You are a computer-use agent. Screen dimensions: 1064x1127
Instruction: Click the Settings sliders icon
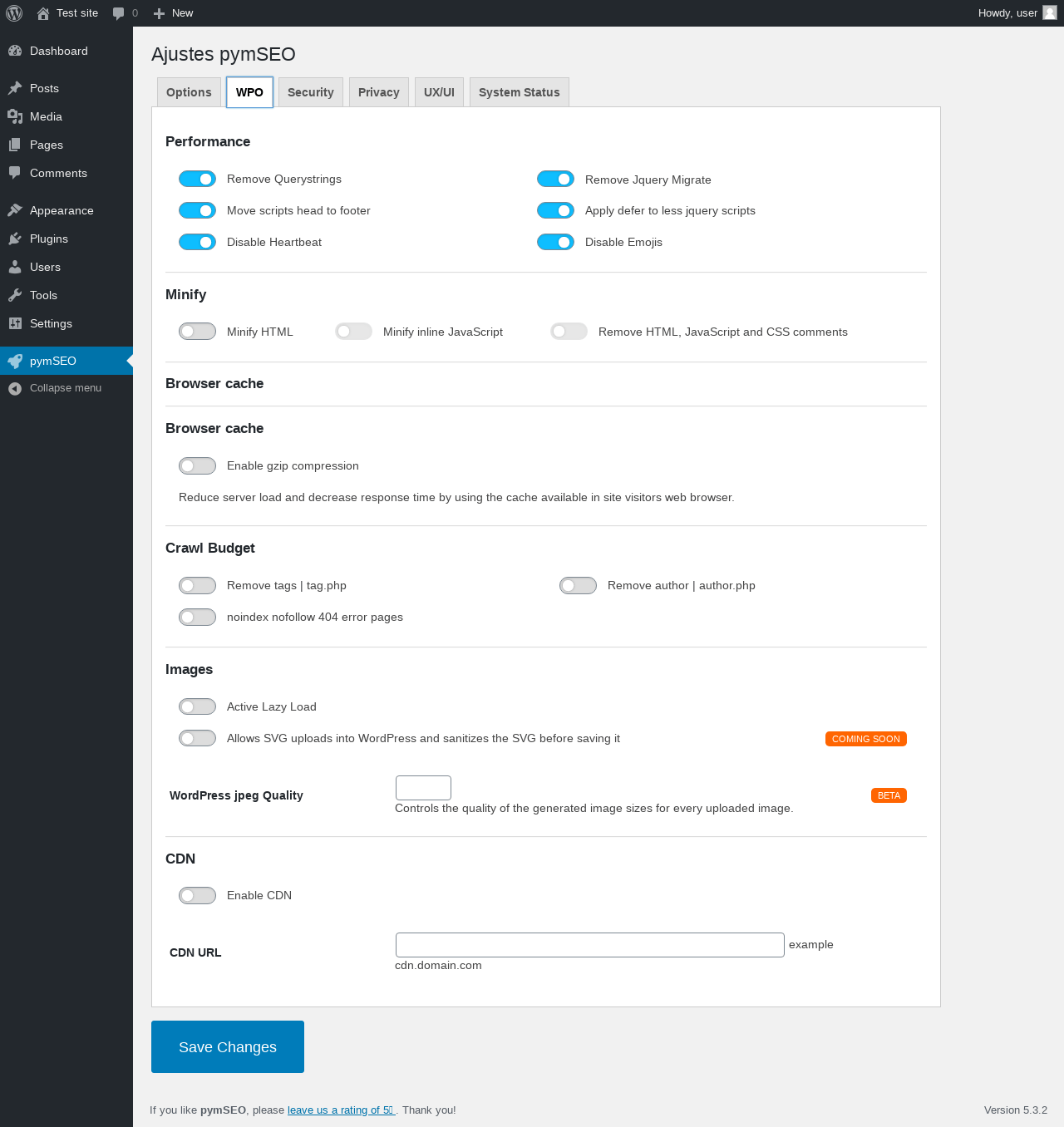[15, 323]
